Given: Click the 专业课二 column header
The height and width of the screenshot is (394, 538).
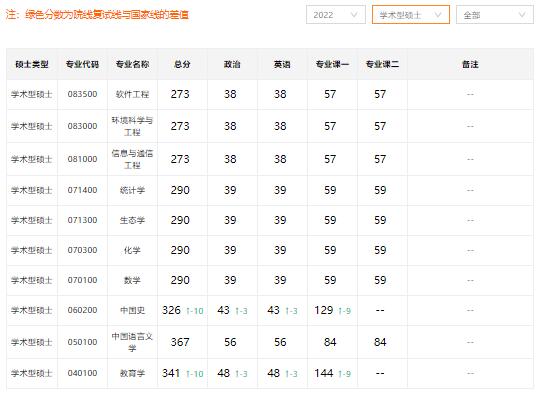Looking at the screenshot, I should coord(382,64).
